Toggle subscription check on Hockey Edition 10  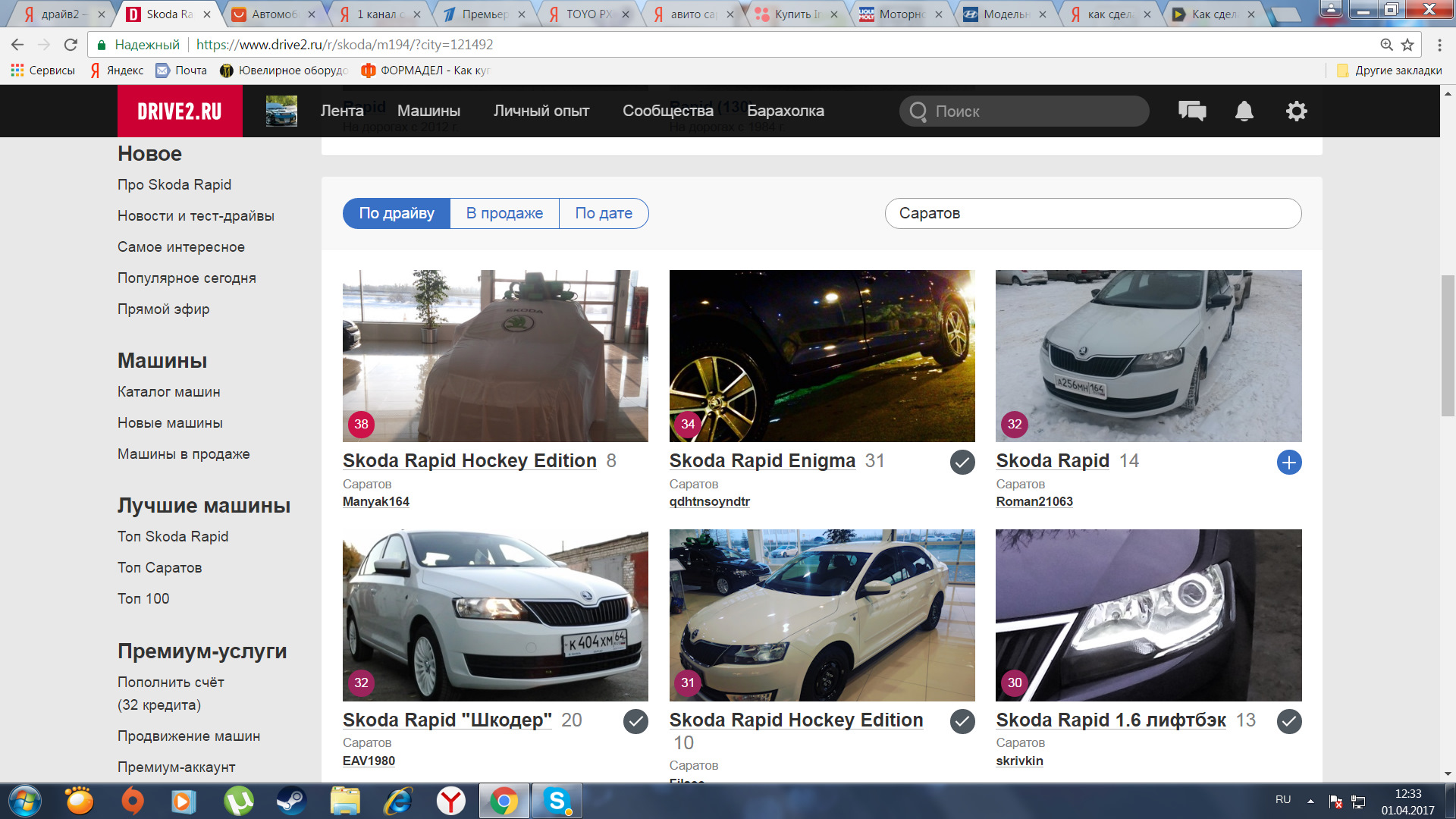[962, 721]
